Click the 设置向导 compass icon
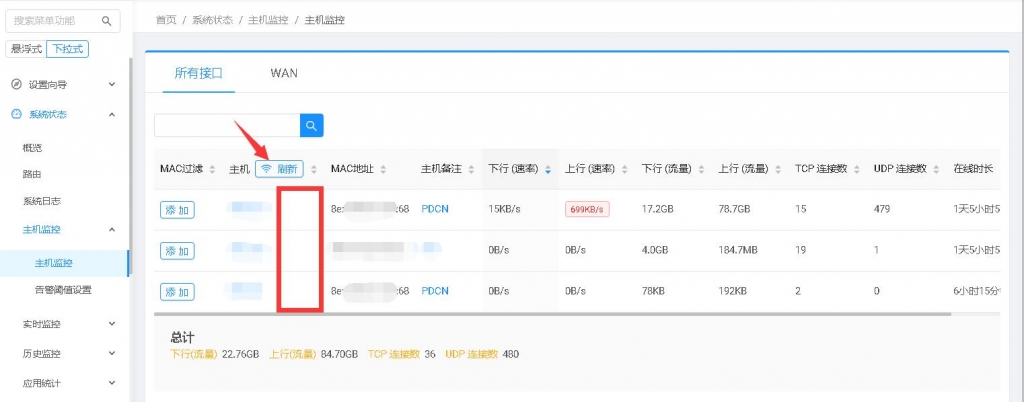 click(16, 85)
